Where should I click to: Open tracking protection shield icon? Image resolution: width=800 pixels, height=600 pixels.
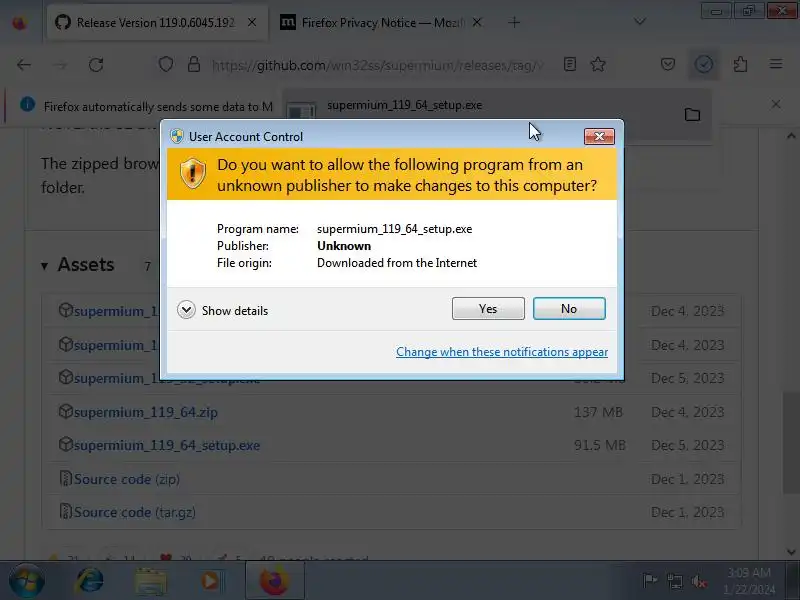click(166, 64)
